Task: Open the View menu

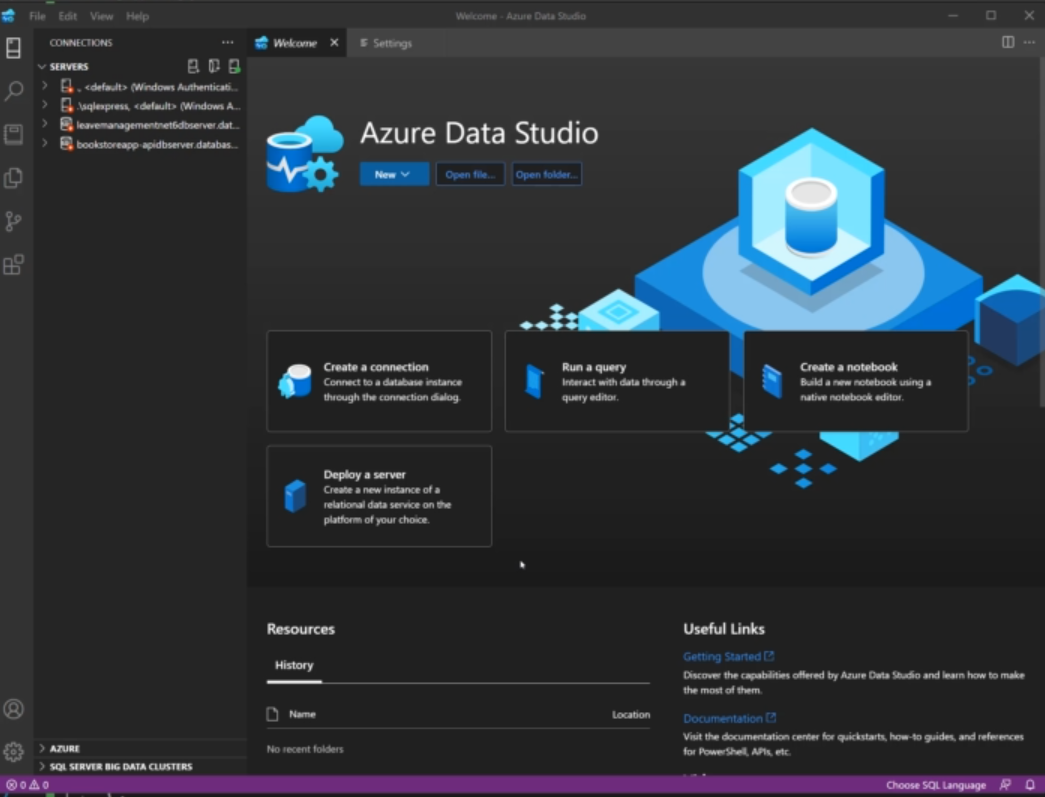Action: [101, 16]
